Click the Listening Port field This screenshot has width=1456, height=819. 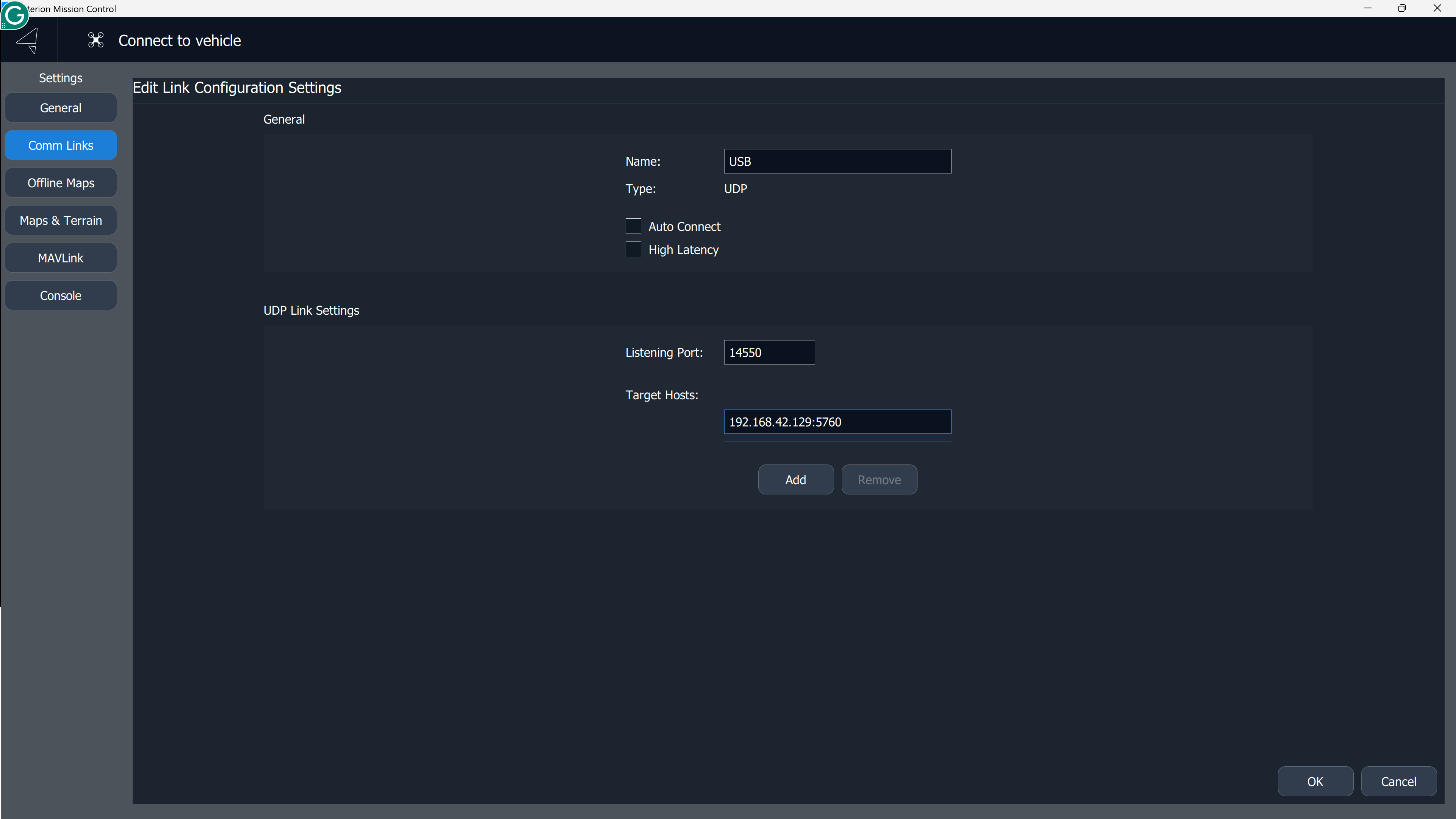coord(769,353)
